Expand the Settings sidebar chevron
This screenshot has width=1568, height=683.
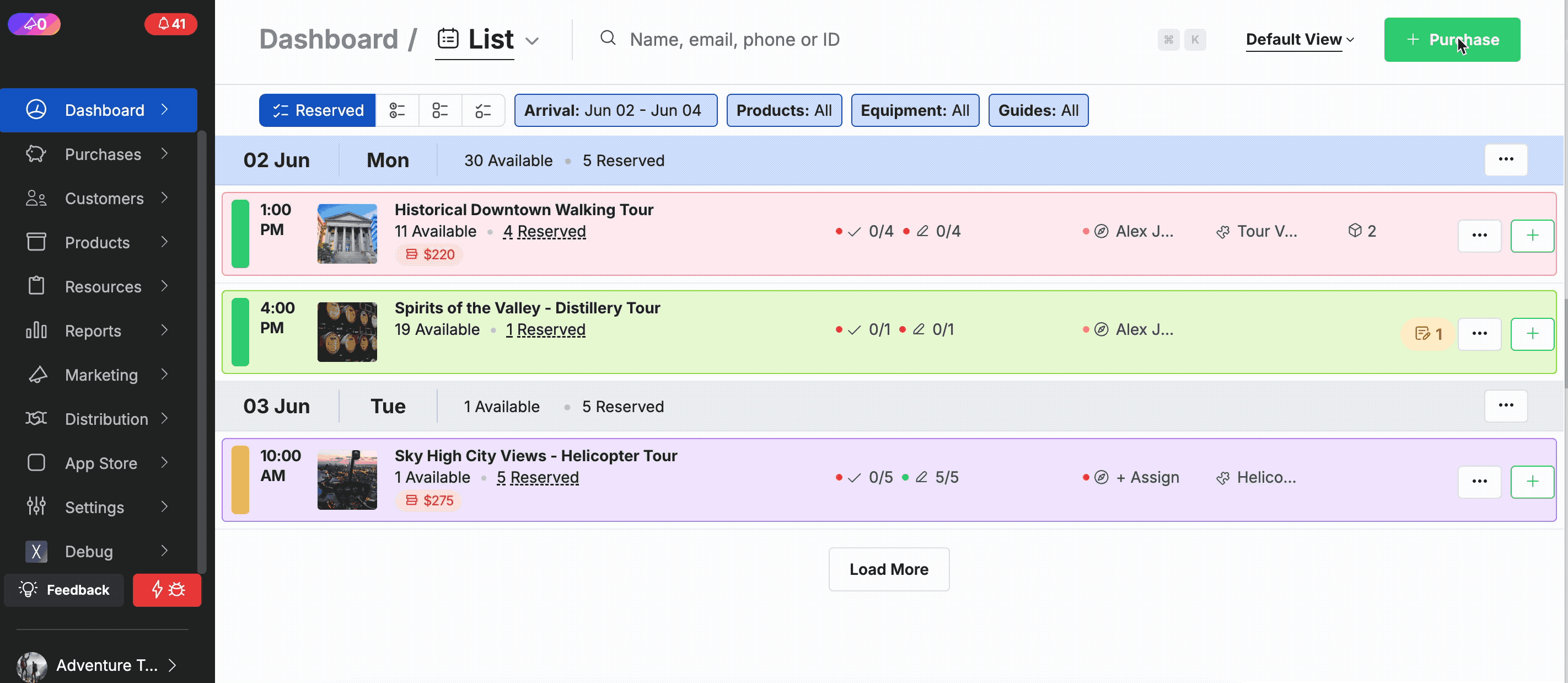tap(164, 506)
